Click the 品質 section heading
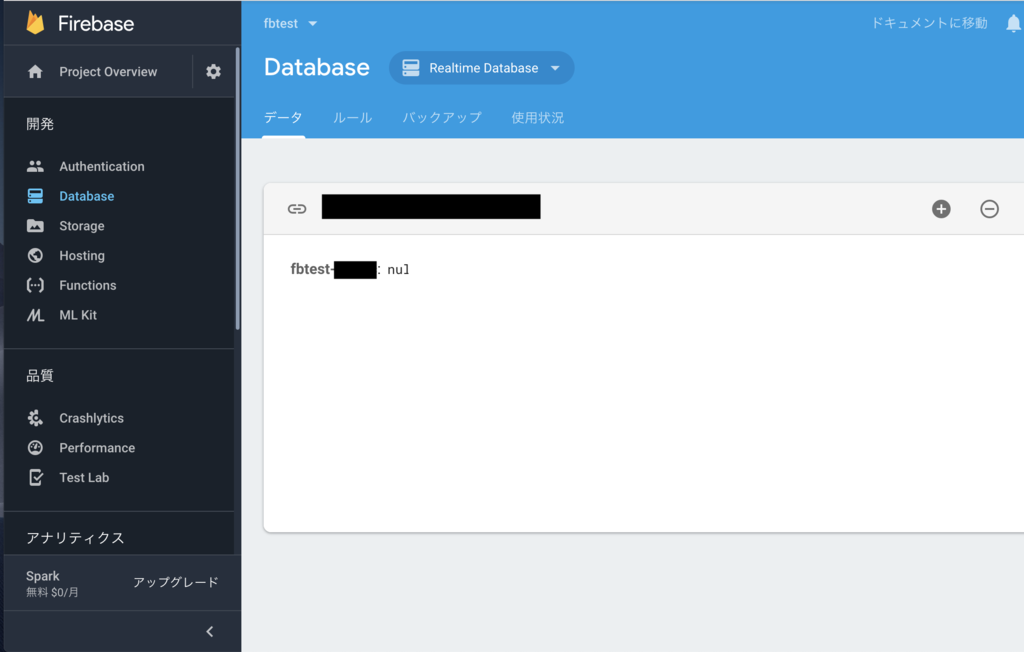The image size is (1024, 652). click(x=40, y=376)
